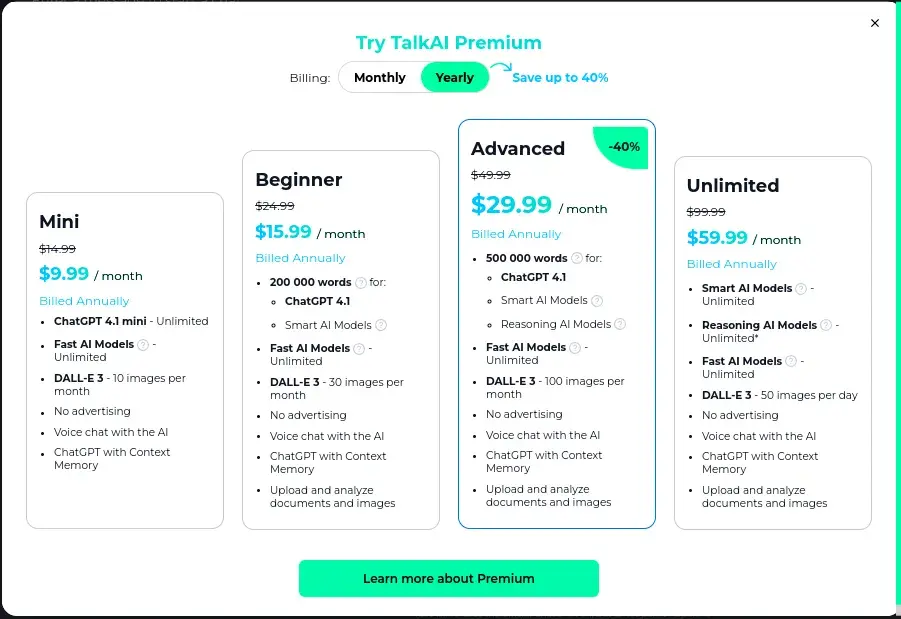
Task: Click Unlimited plan's Reasoning AI Models help icon
Action: click(827, 325)
